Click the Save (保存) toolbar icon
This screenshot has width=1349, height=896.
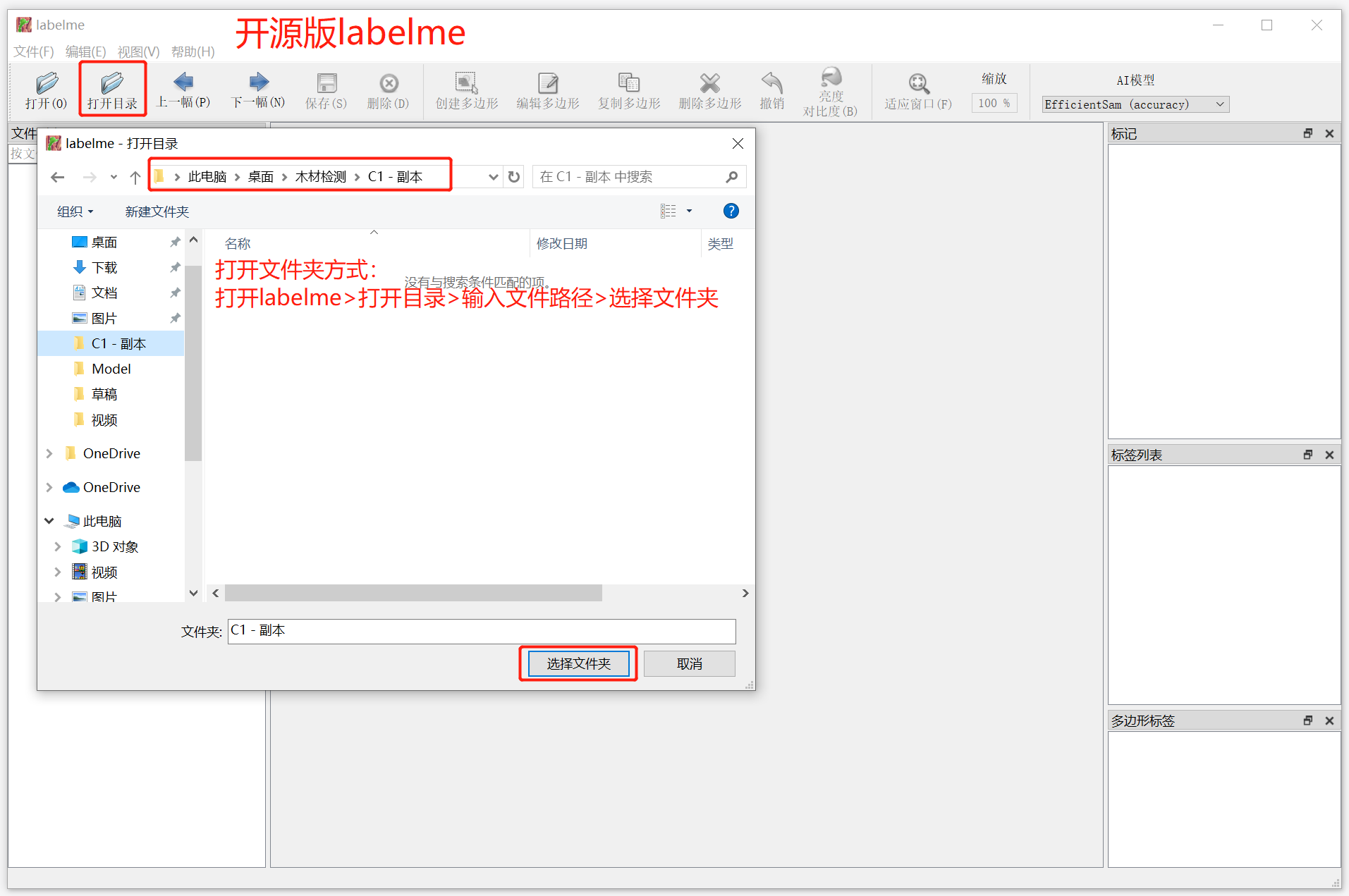(326, 91)
